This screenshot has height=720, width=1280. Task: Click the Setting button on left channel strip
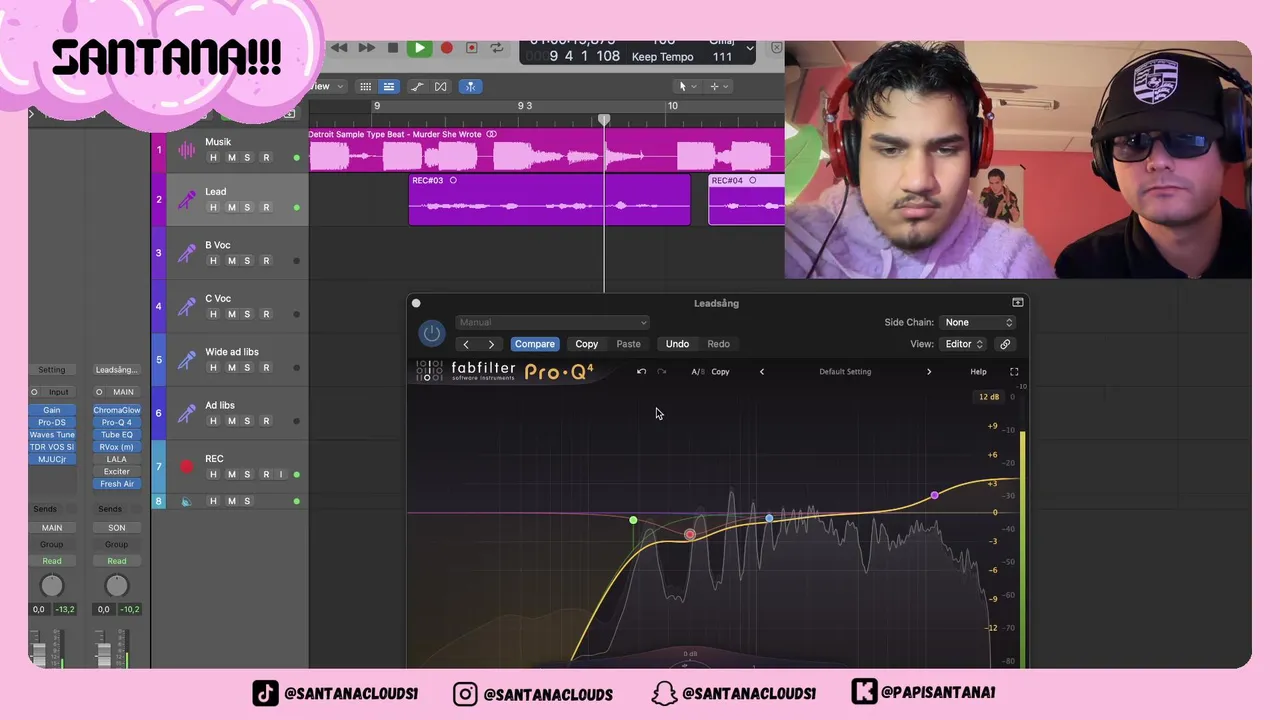(x=52, y=370)
